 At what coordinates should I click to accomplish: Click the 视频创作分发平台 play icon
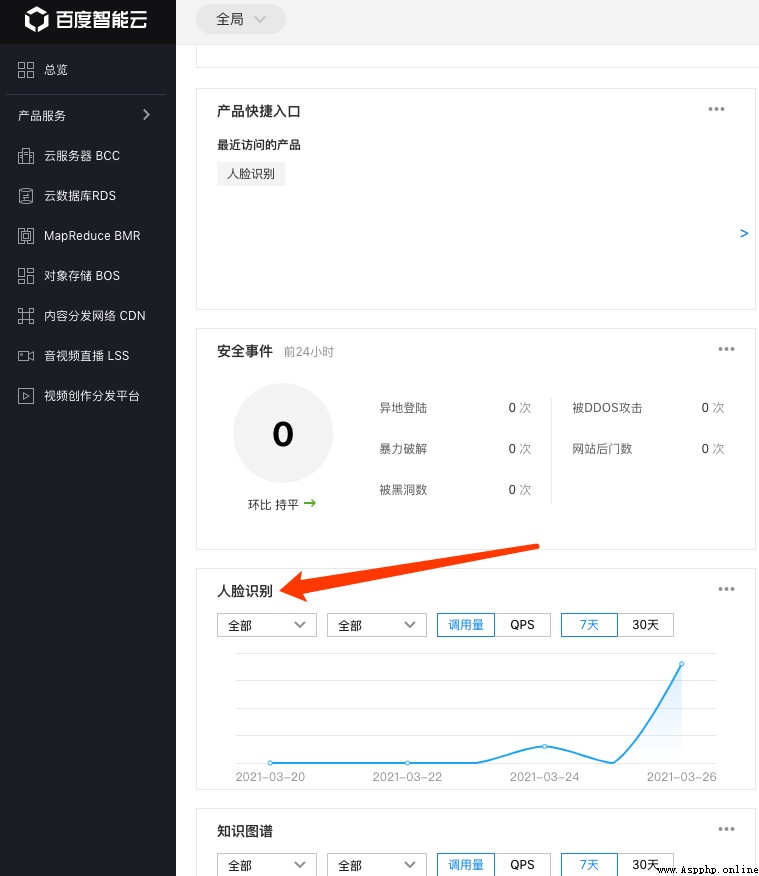pyautogui.click(x=26, y=396)
